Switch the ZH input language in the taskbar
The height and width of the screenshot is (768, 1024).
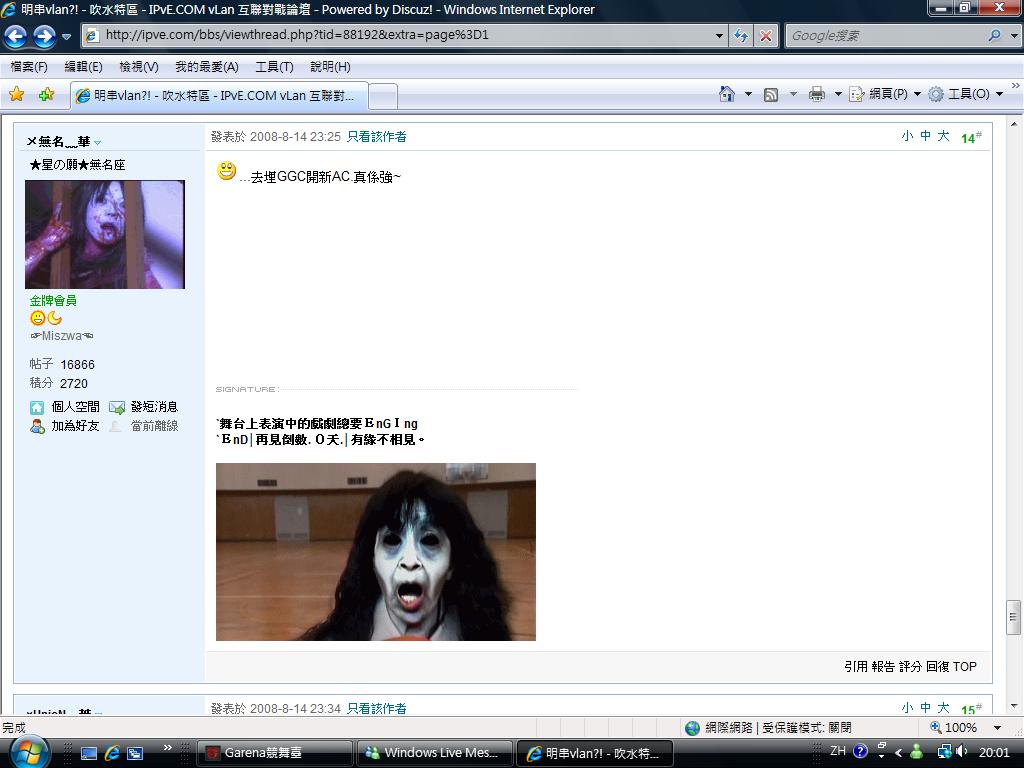click(x=837, y=751)
